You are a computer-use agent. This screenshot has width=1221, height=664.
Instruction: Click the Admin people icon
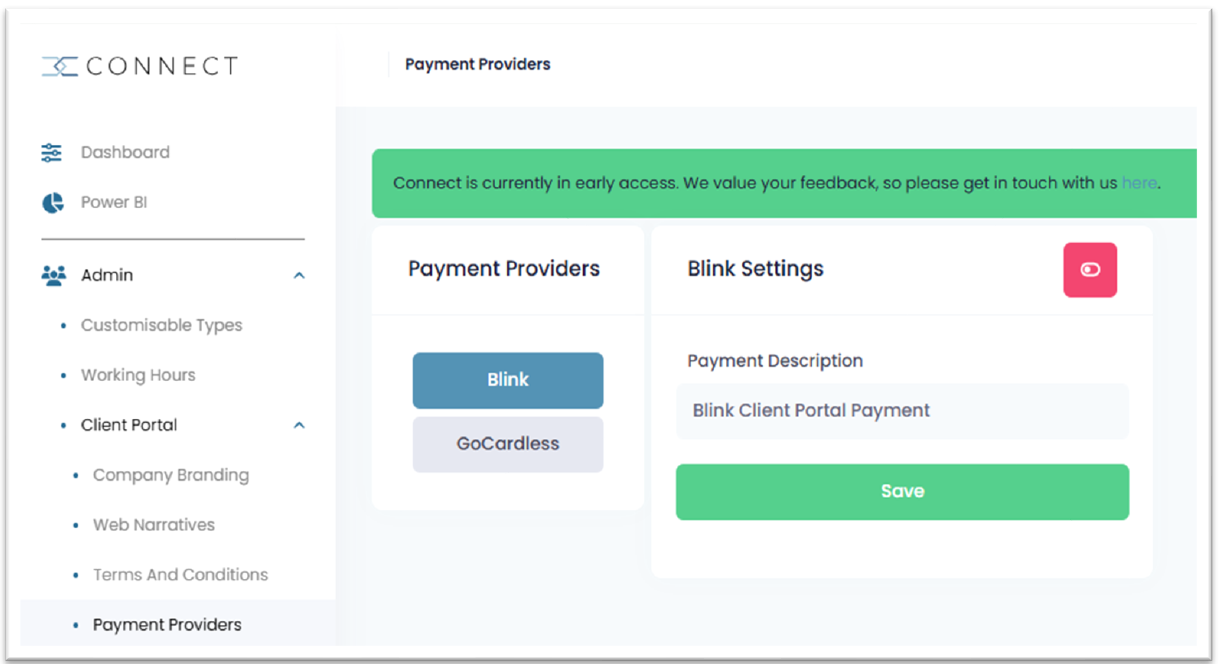pyautogui.click(x=54, y=275)
